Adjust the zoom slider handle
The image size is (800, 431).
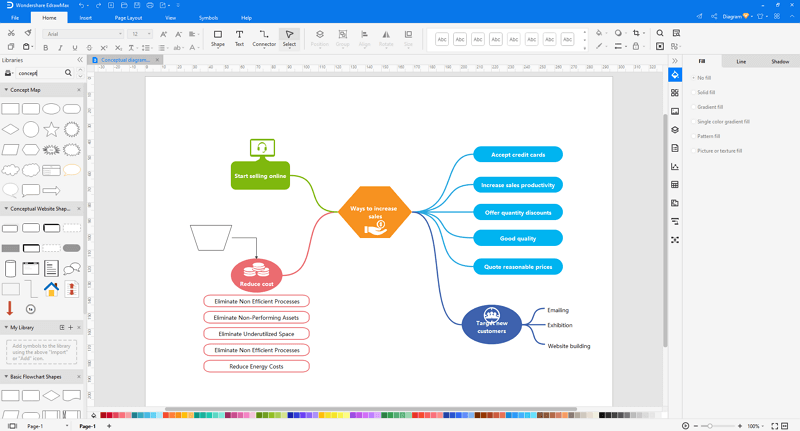pos(710,426)
